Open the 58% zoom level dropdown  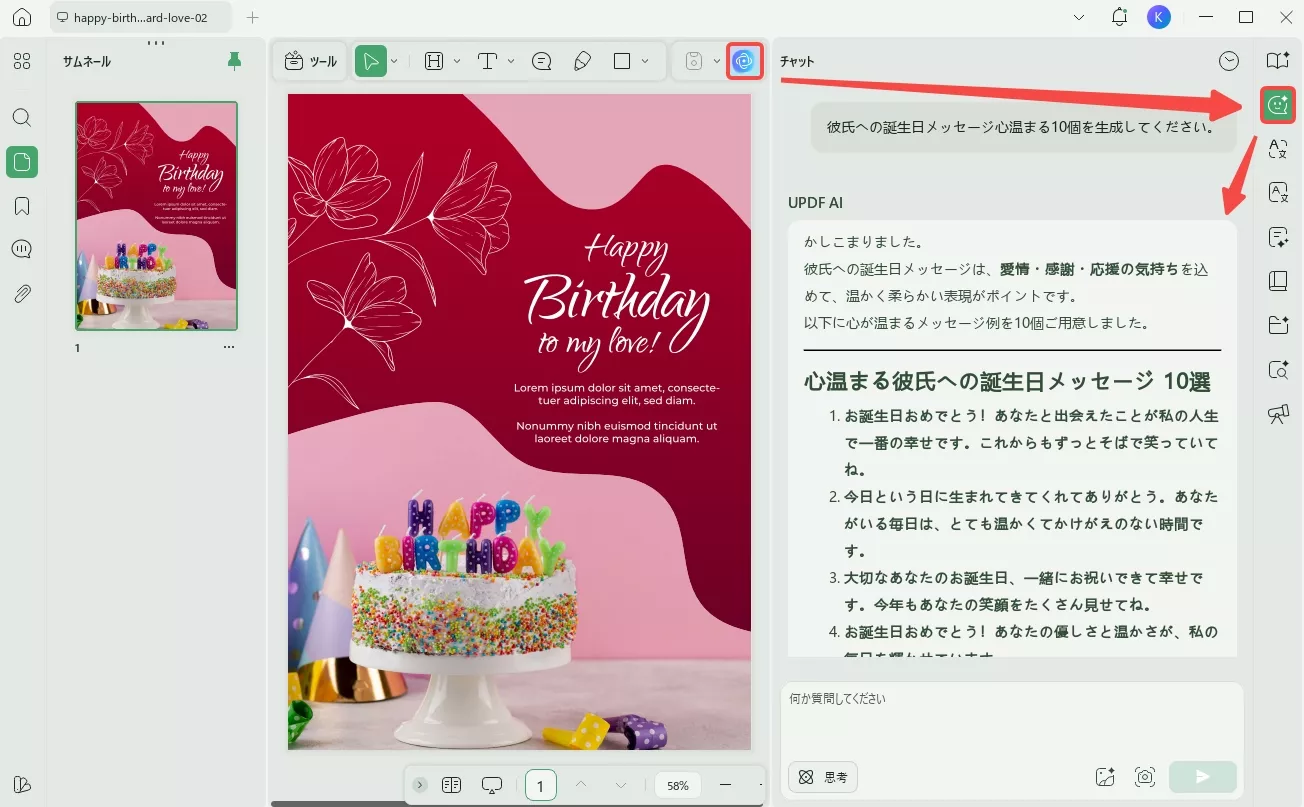(x=678, y=785)
